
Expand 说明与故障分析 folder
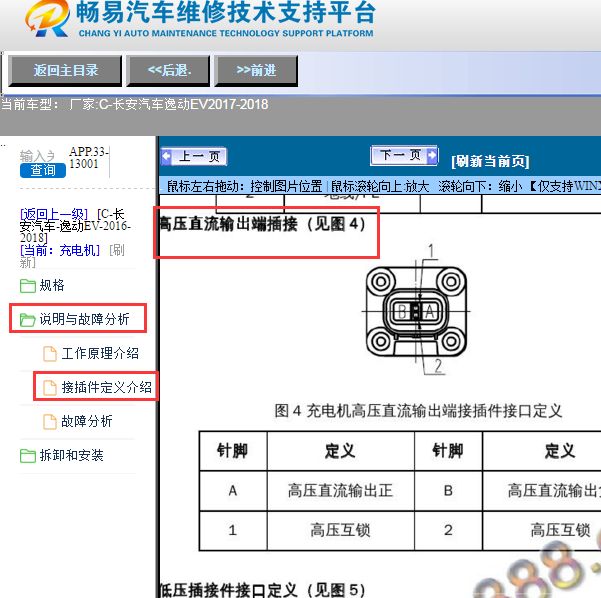[84, 319]
